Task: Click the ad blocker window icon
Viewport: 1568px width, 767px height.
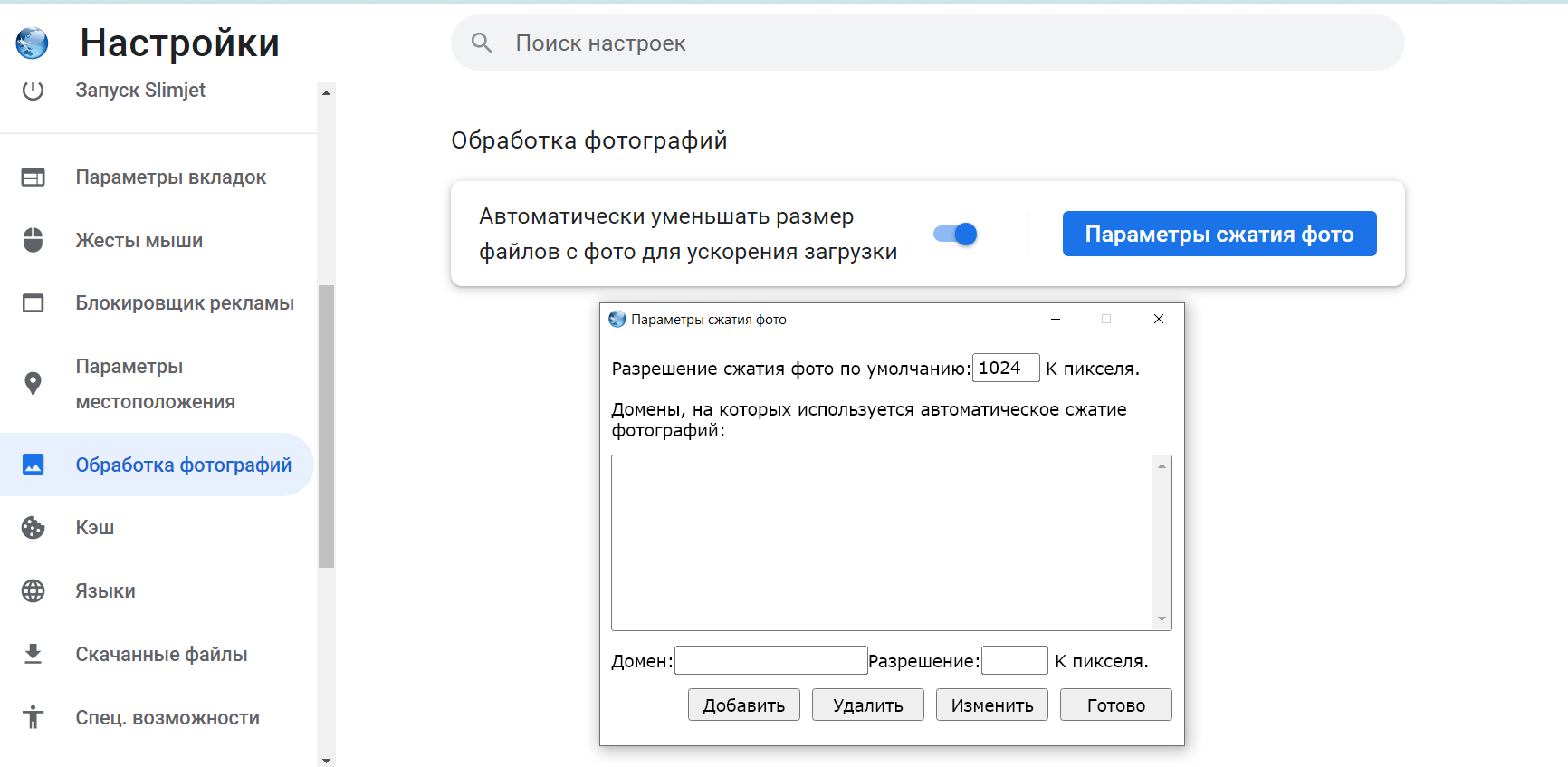Action: (33, 303)
